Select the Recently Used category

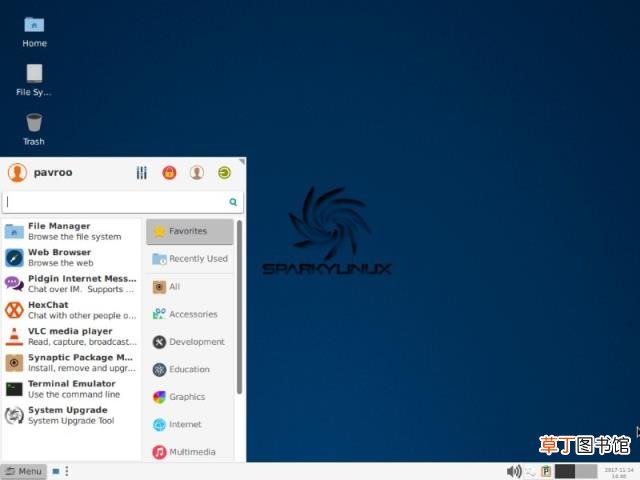tap(190, 259)
